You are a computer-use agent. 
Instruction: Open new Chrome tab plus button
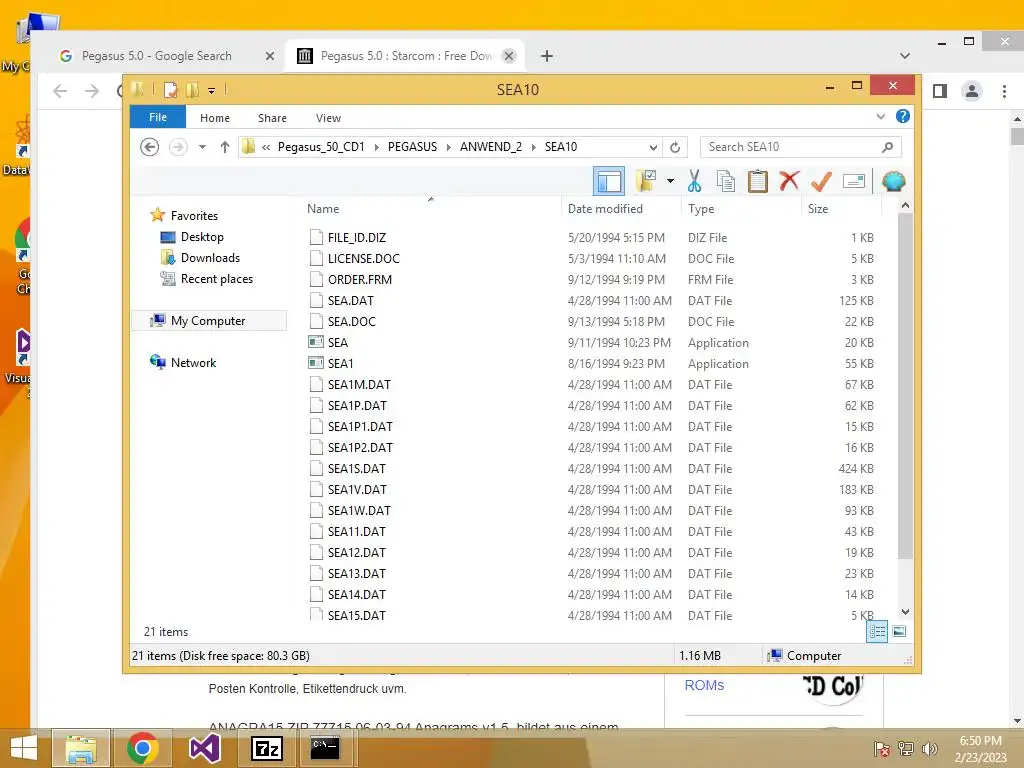coord(547,56)
